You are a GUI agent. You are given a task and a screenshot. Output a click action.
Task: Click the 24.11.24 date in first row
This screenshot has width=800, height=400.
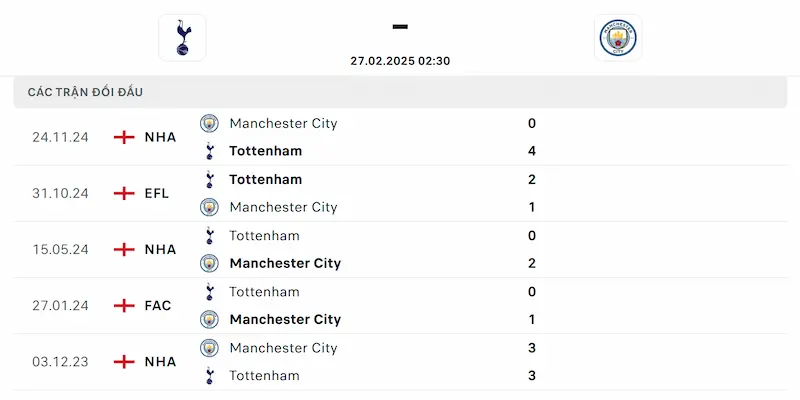click(x=60, y=137)
